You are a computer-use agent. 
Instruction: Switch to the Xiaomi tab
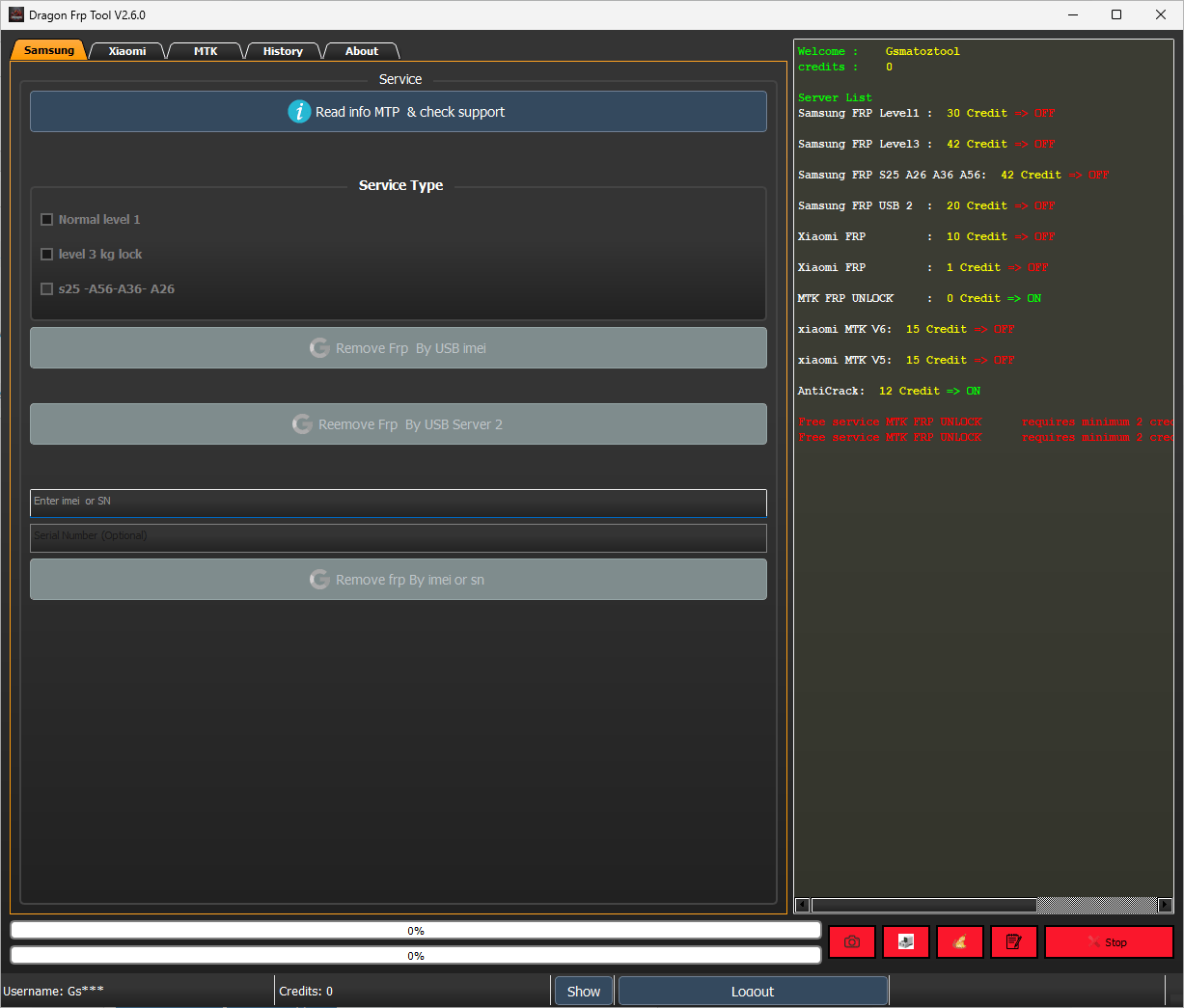click(127, 51)
